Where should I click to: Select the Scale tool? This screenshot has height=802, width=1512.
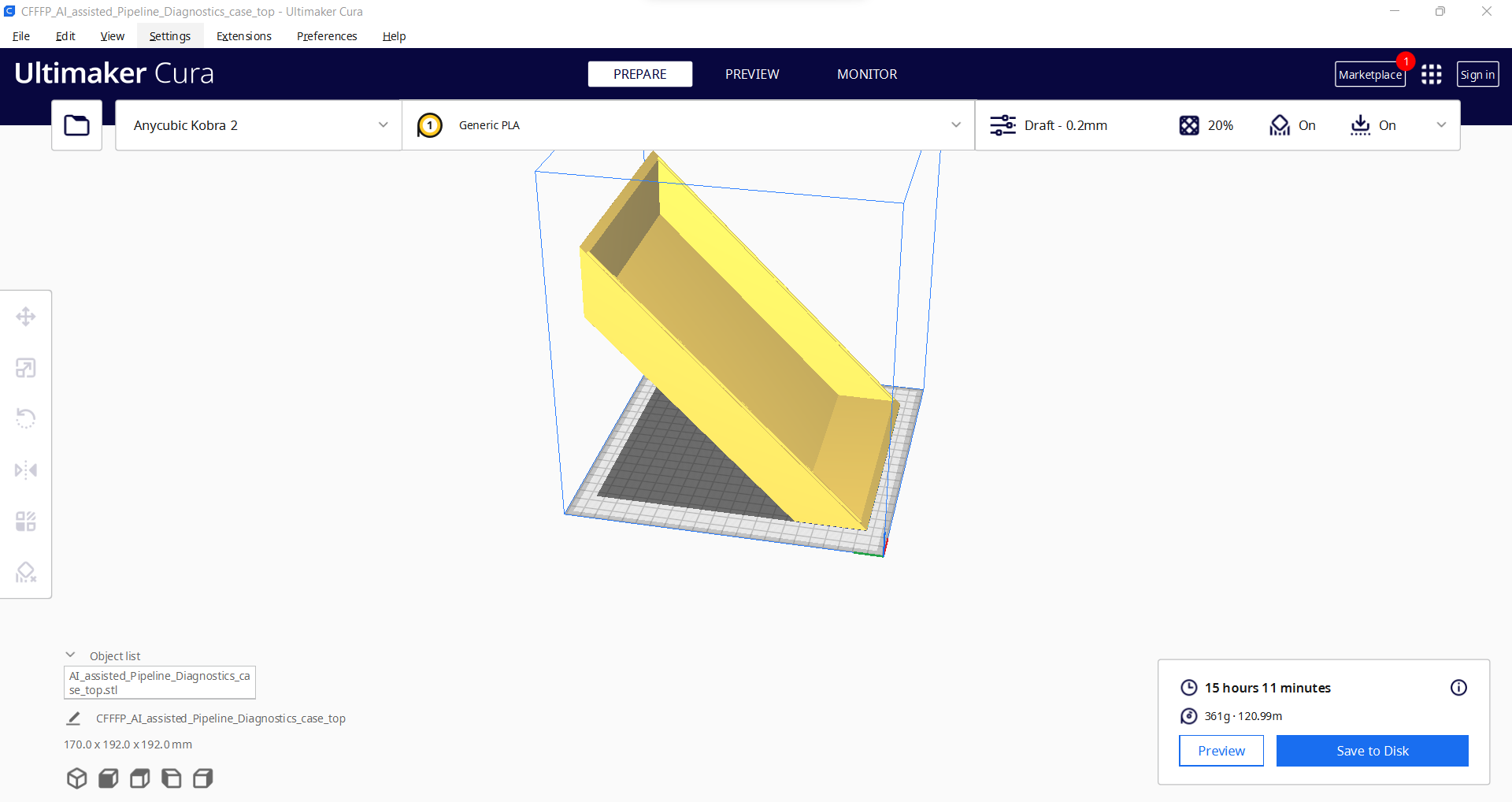(25, 367)
